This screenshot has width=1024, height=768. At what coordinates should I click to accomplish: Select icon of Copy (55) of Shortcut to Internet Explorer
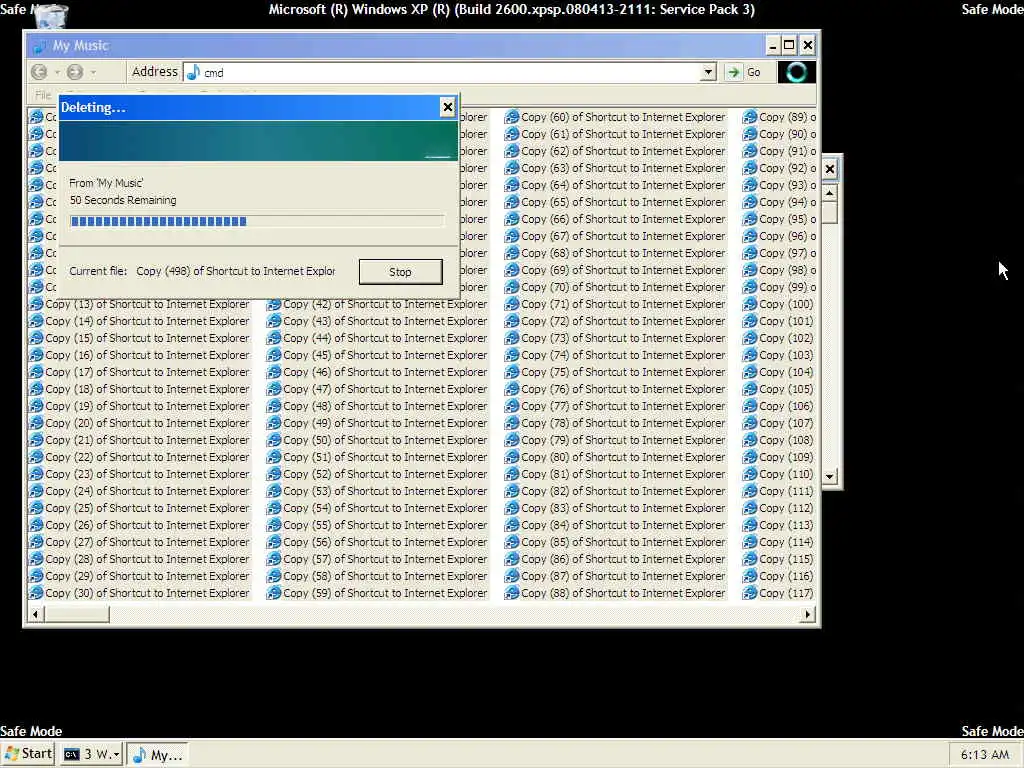[x=274, y=525]
